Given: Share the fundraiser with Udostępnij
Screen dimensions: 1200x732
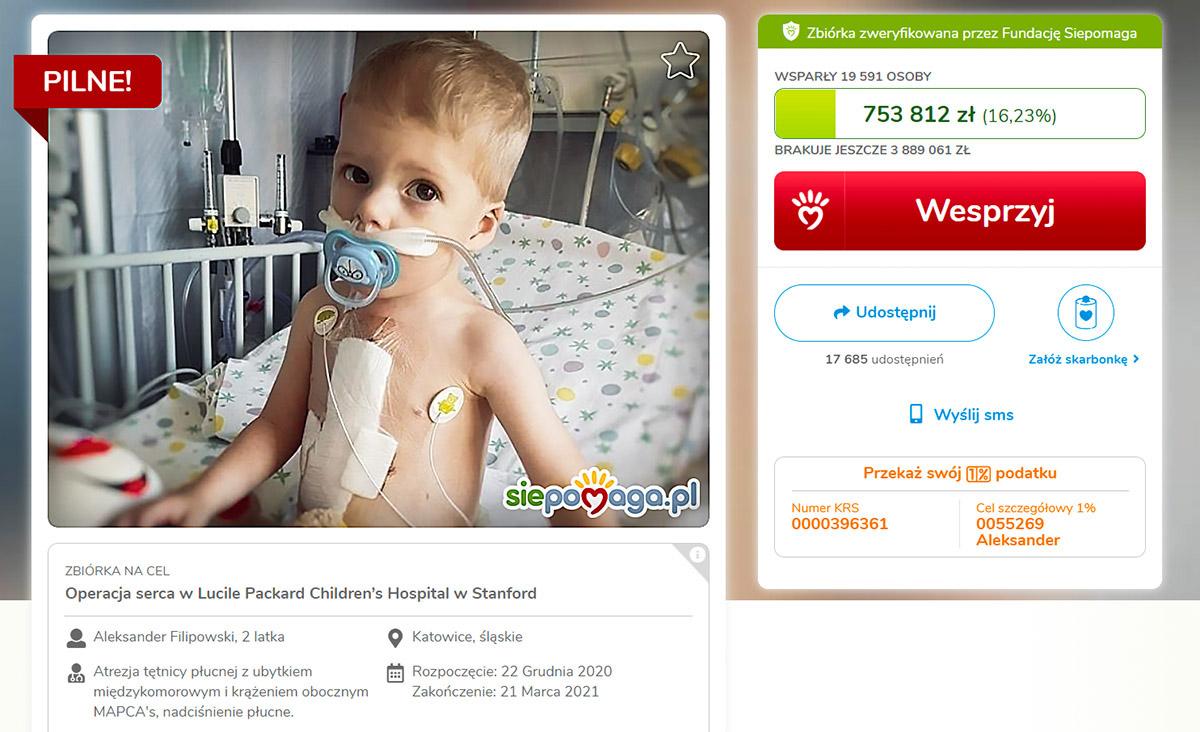Looking at the screenshot, I should (884, 313).
